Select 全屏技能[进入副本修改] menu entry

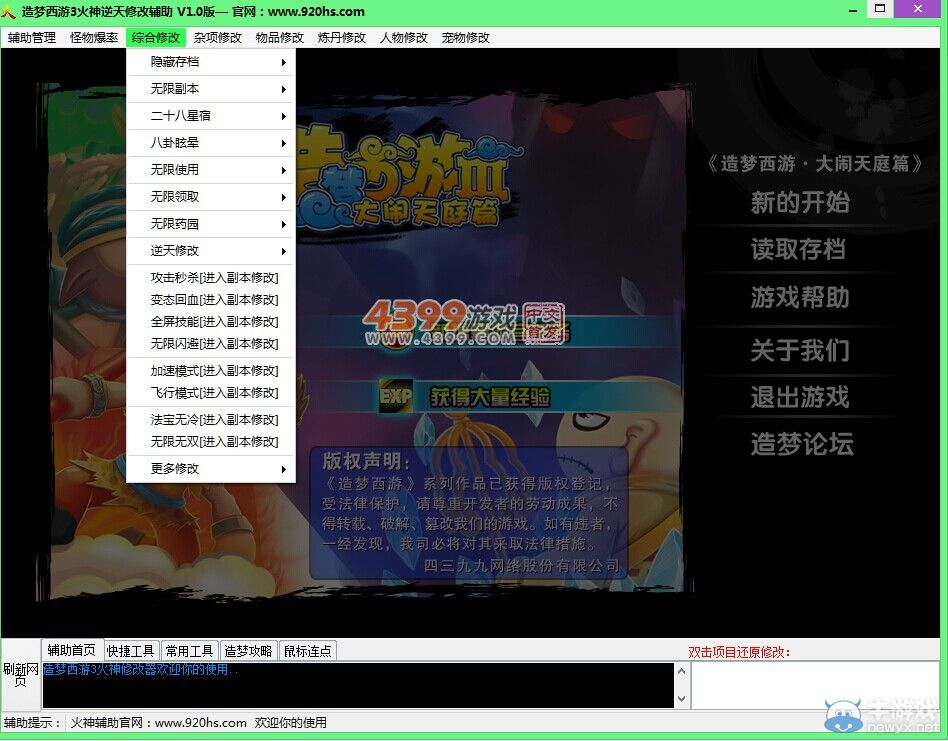click(x=210, y=322)
